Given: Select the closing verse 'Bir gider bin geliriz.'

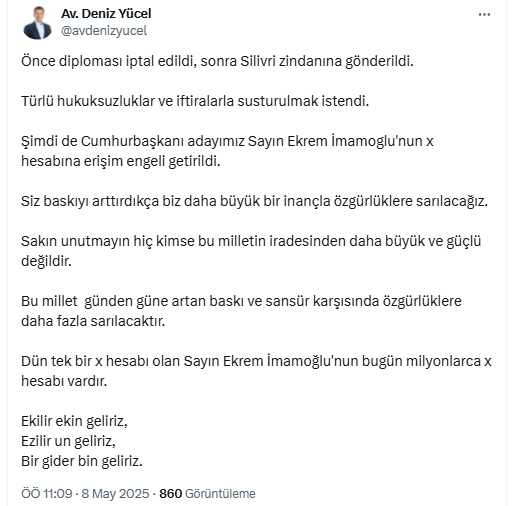Looking at the screenshot, I should pos(82,461).
